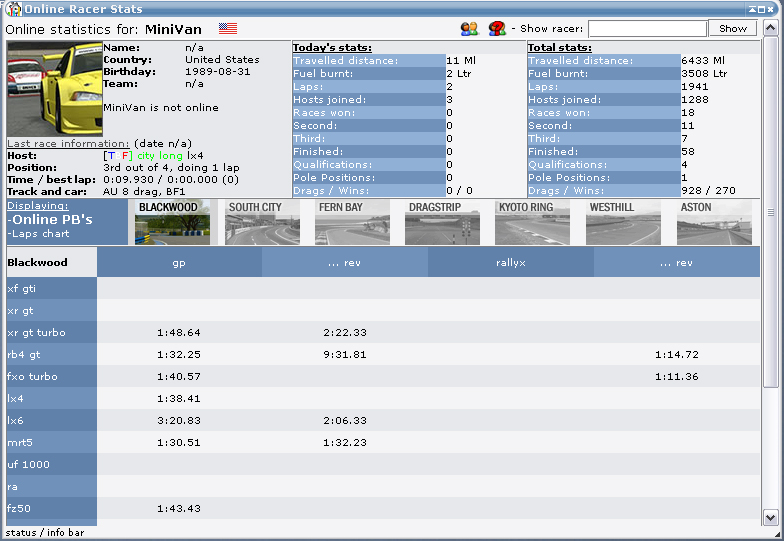Select the South City track thumbnail
This screenshot has height=541, width=784.
coord(262,222)
